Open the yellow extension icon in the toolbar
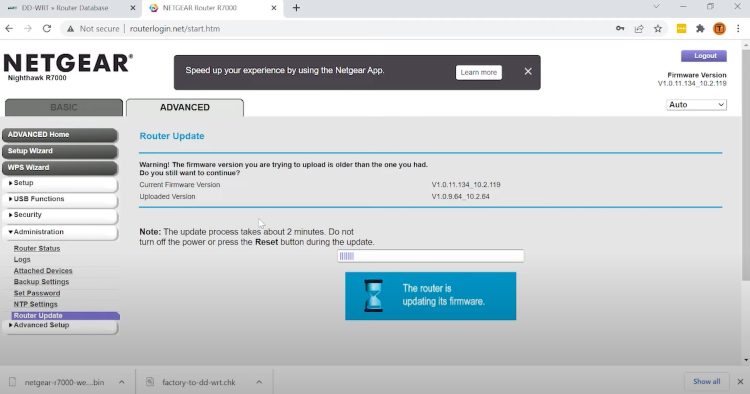Image resolution: width=750 pixels, height=394 pixels. [682, 29]
